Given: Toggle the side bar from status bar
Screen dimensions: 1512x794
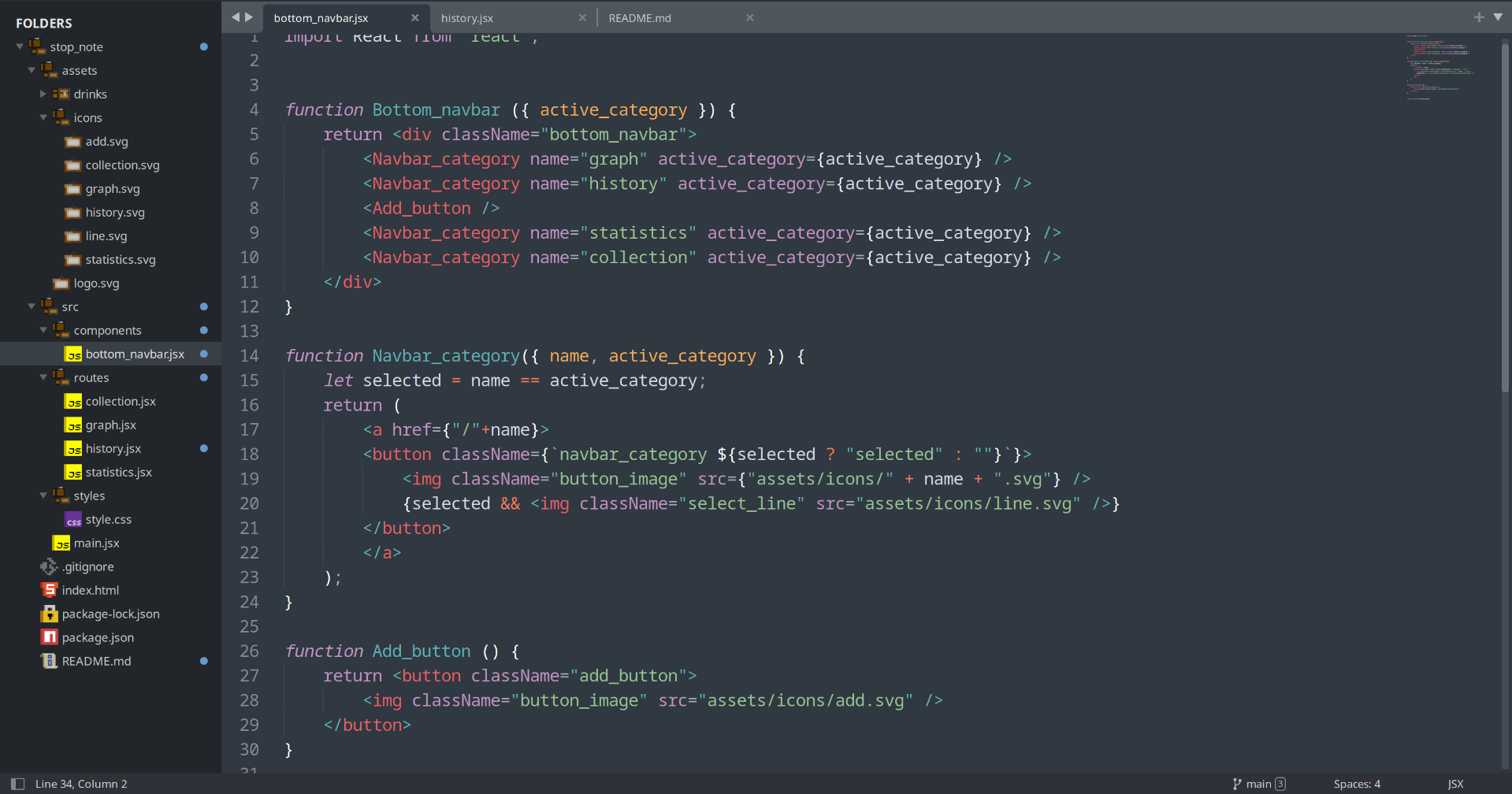Looking at the screenshot, I should pyautogui.click(x=17, y=784).
